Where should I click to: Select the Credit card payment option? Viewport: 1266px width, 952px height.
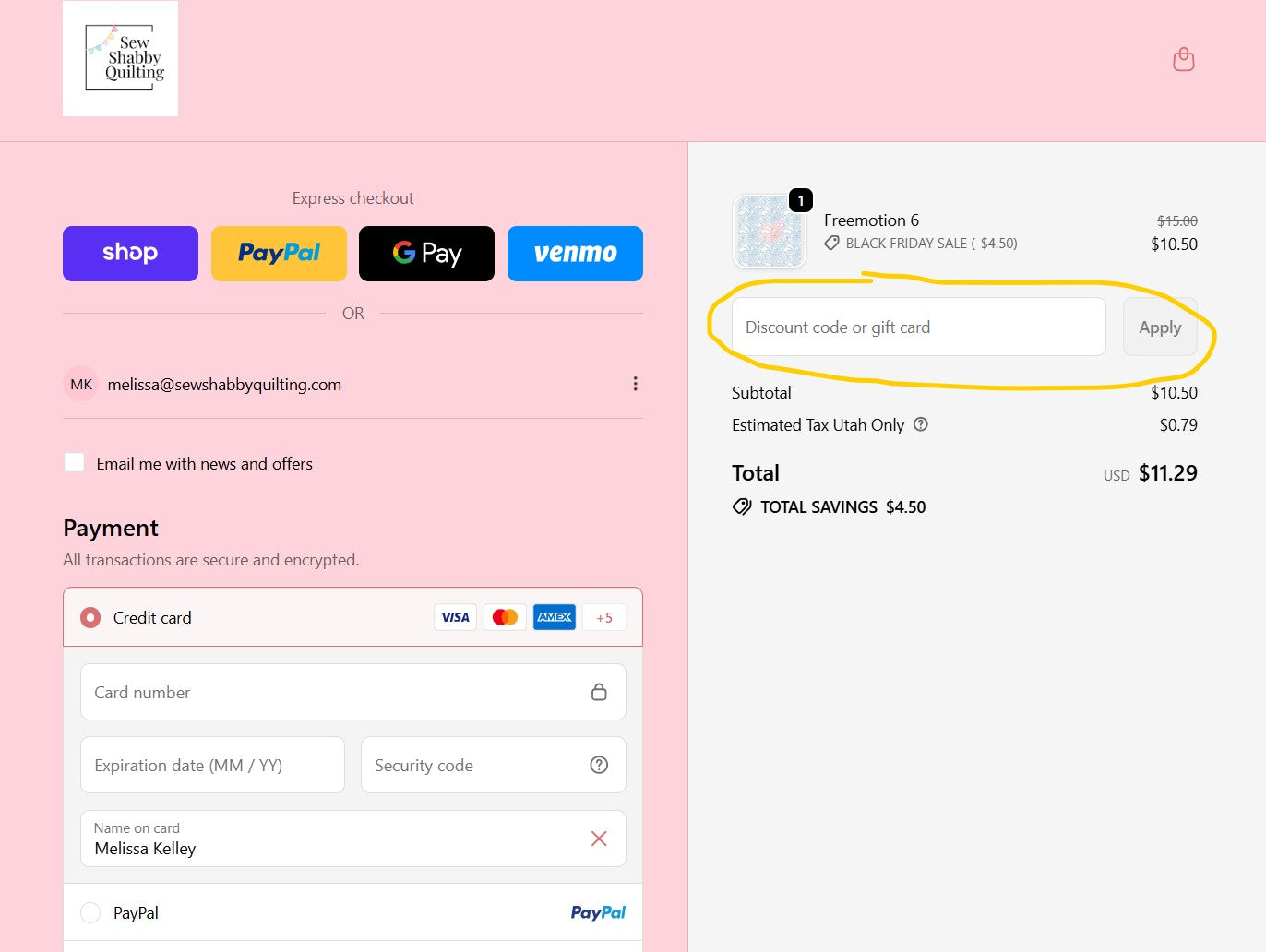90,617
